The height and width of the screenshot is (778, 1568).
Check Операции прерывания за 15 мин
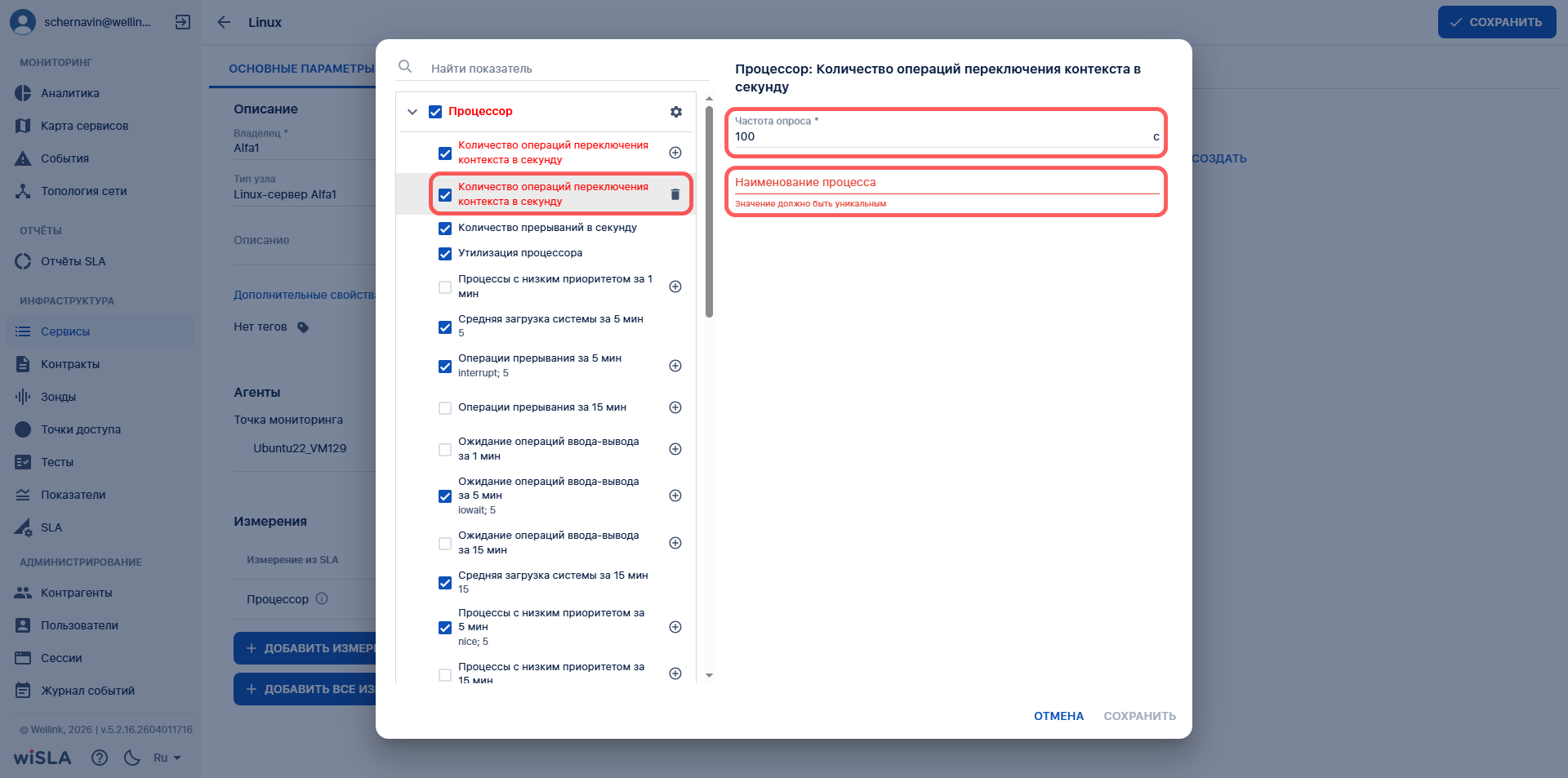click(445, 408)
